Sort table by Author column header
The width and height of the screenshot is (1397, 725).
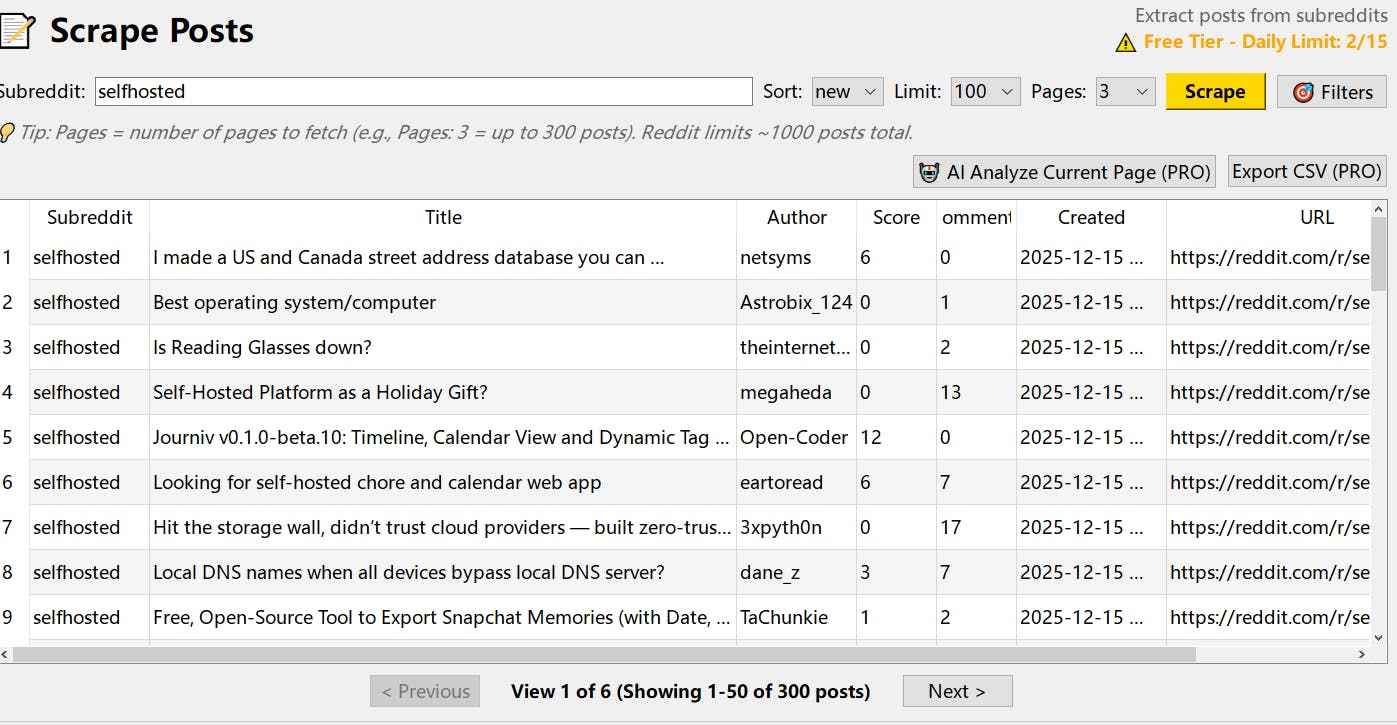[x=797, y=217]
